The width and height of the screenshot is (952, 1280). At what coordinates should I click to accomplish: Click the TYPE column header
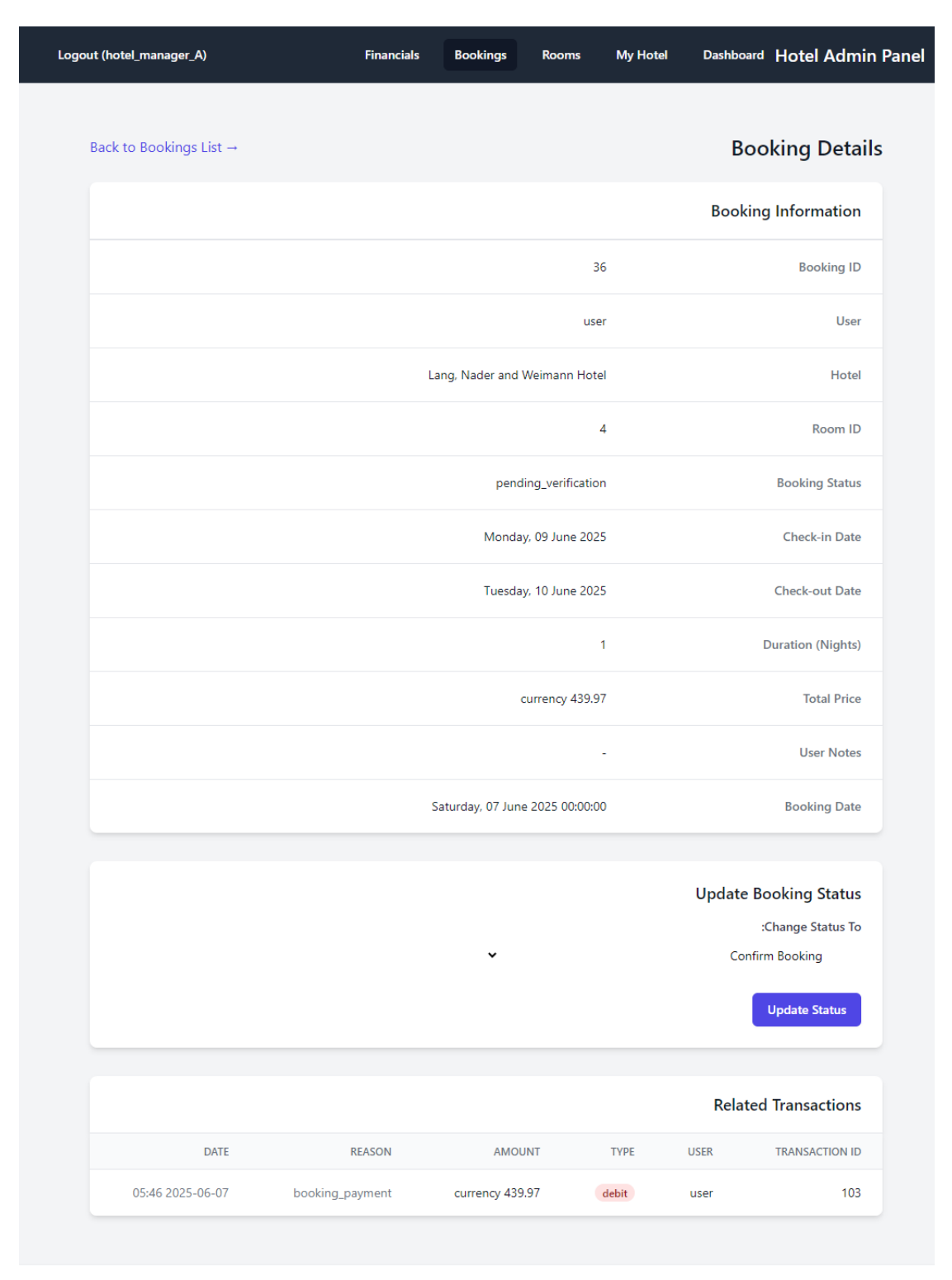click(623, 1152)
